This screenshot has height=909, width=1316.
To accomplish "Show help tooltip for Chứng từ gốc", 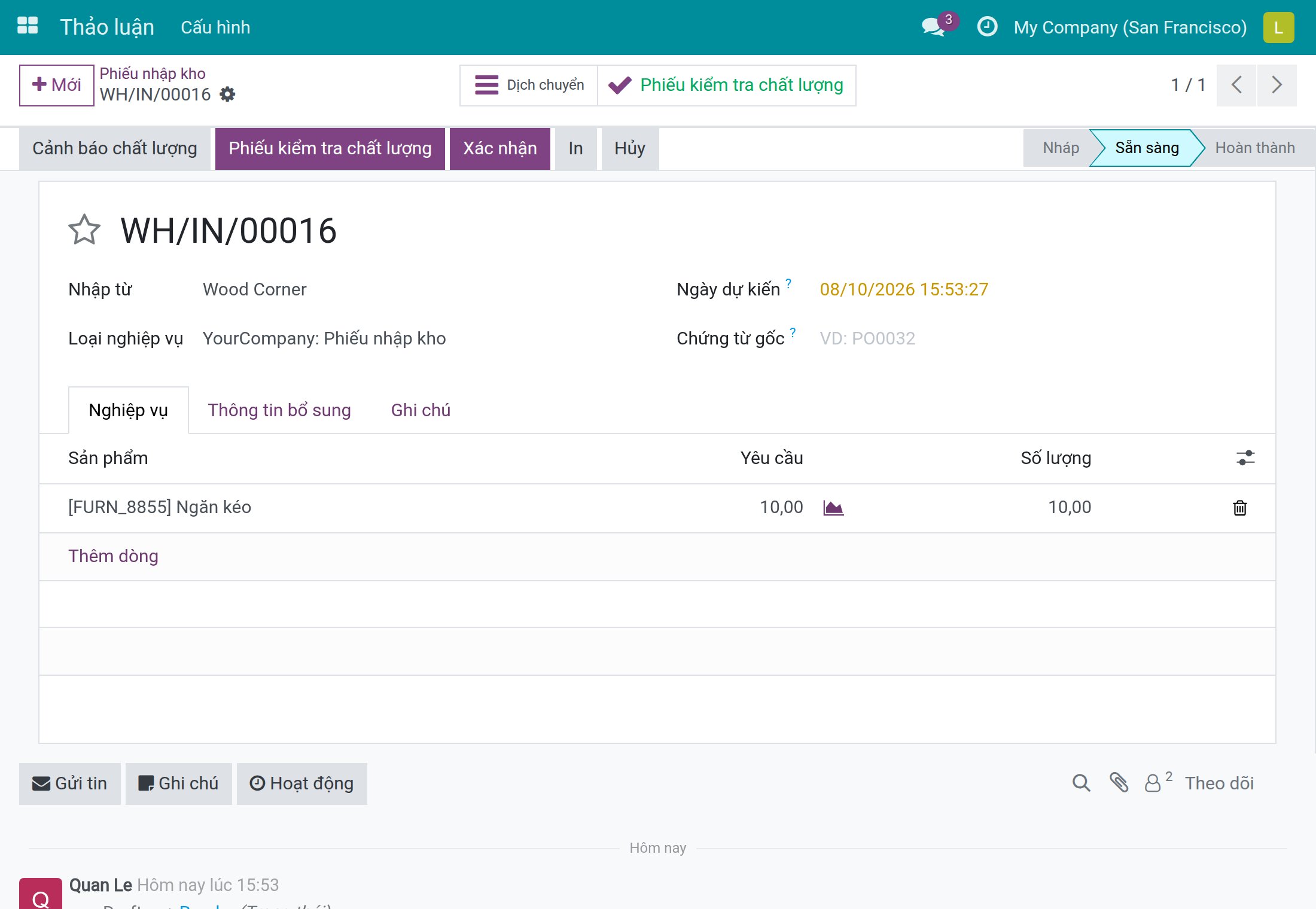I will (x=793, y=332).
